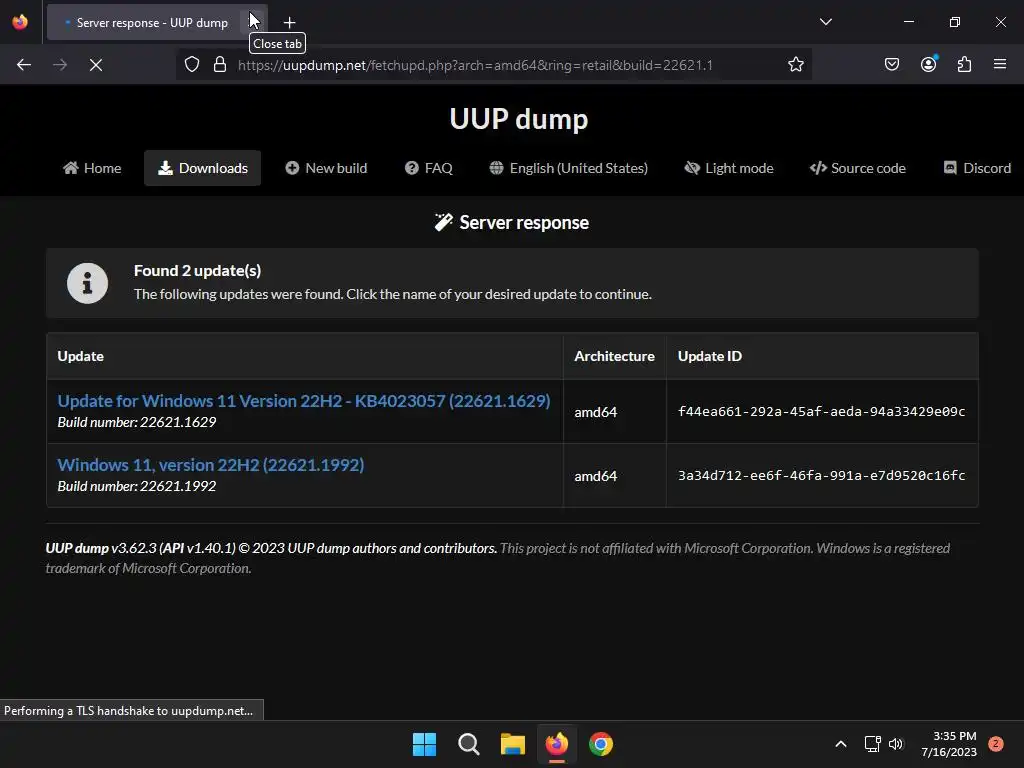1024x768 pixels.
Task: Bookmark this page with star
Action: click(x=795, y=65)
